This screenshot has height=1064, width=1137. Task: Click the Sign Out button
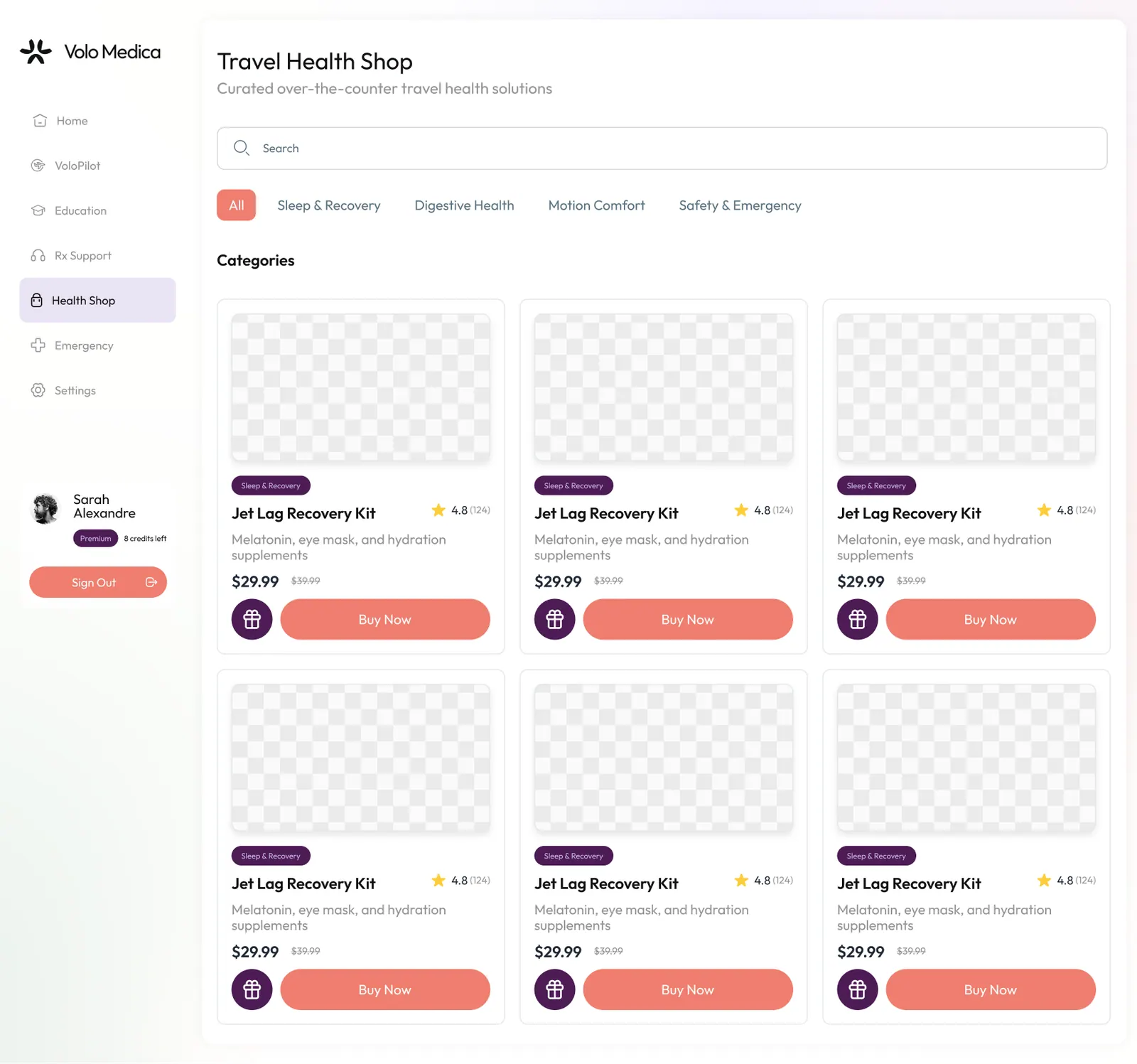[98, 582]
